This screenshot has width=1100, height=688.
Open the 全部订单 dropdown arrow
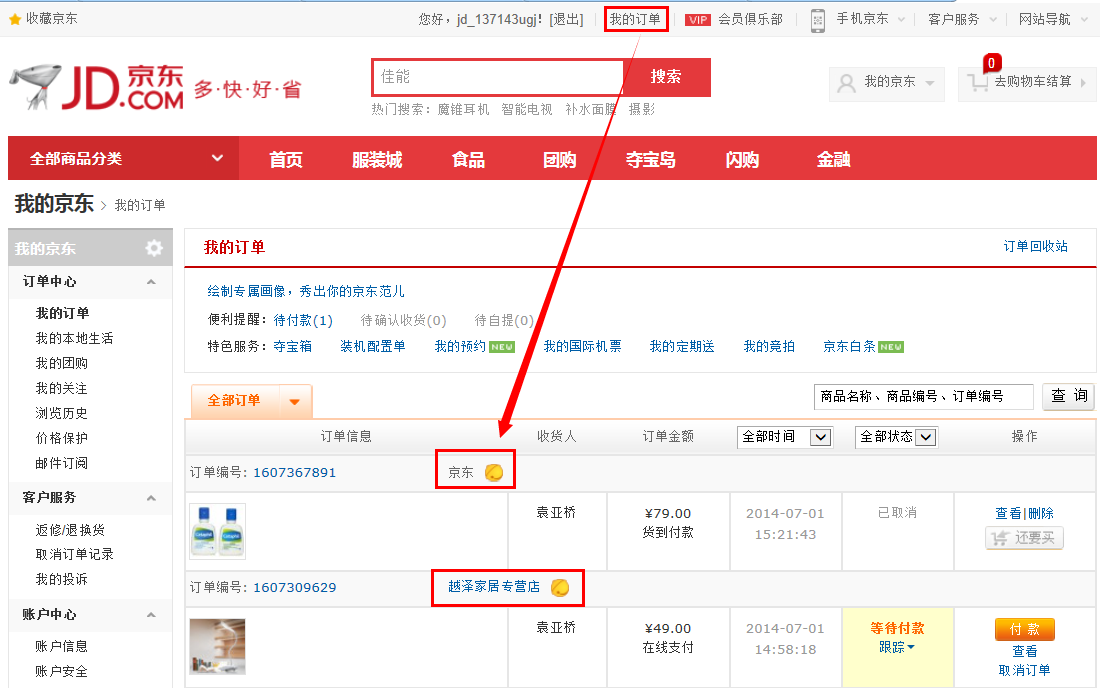click(x=295, y=402)
